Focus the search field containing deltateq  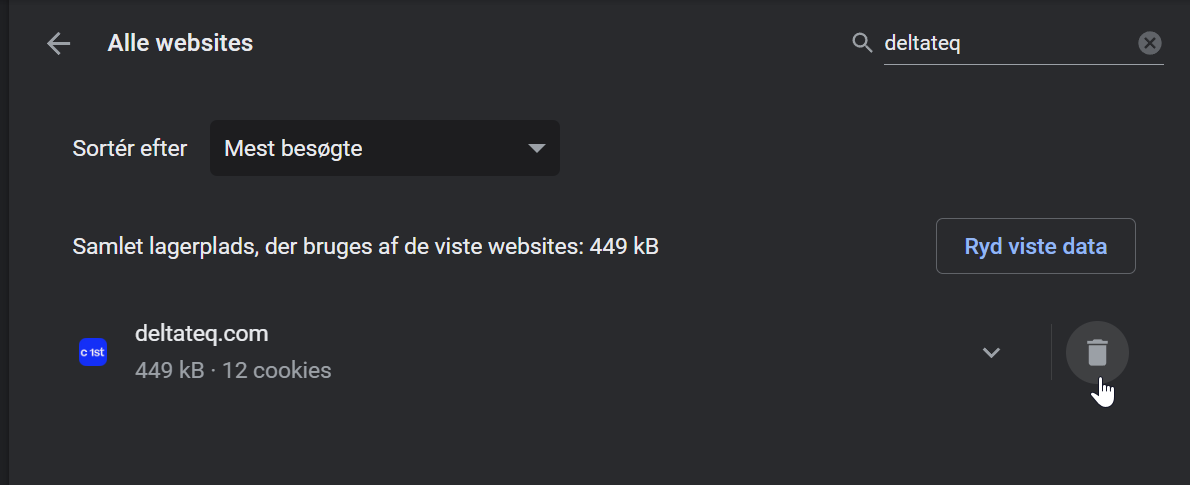(1008, 43)
